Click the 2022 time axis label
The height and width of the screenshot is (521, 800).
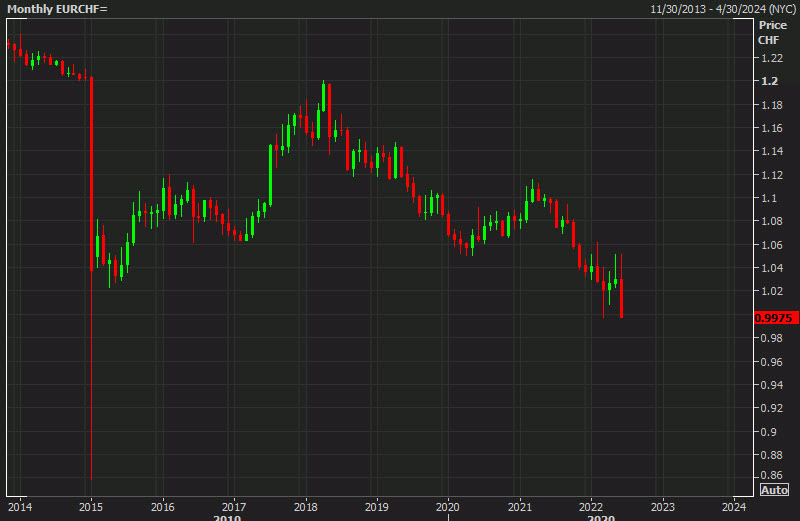click(x=591, y=507)
